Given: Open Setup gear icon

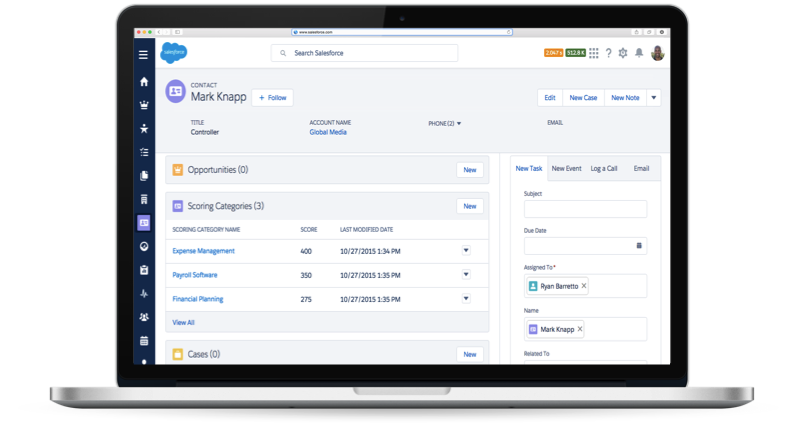Looking at the screenshot, I should coord(623,53).
